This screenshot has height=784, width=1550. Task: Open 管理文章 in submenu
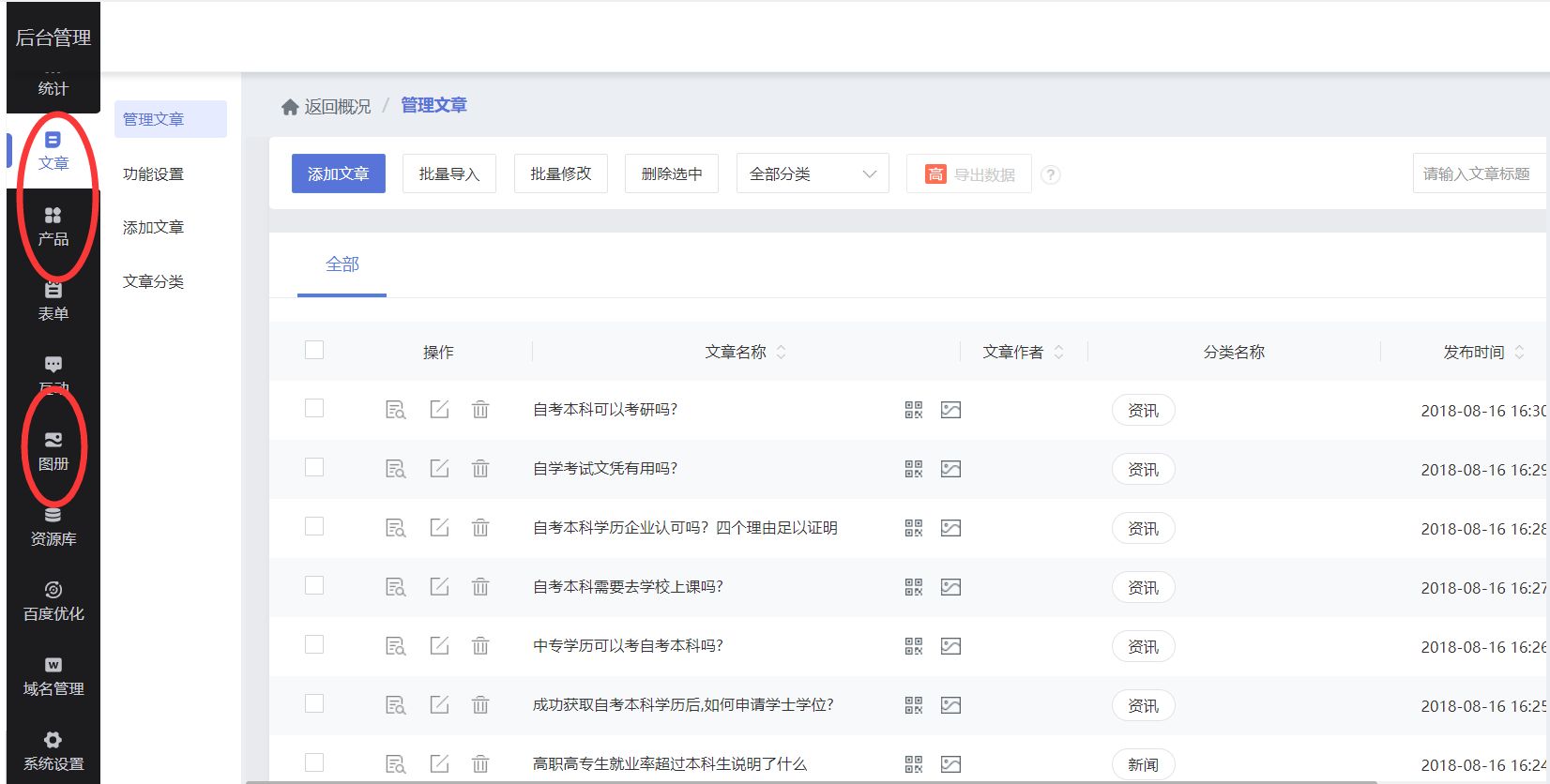pyautogui.click(x=171, y=119)
